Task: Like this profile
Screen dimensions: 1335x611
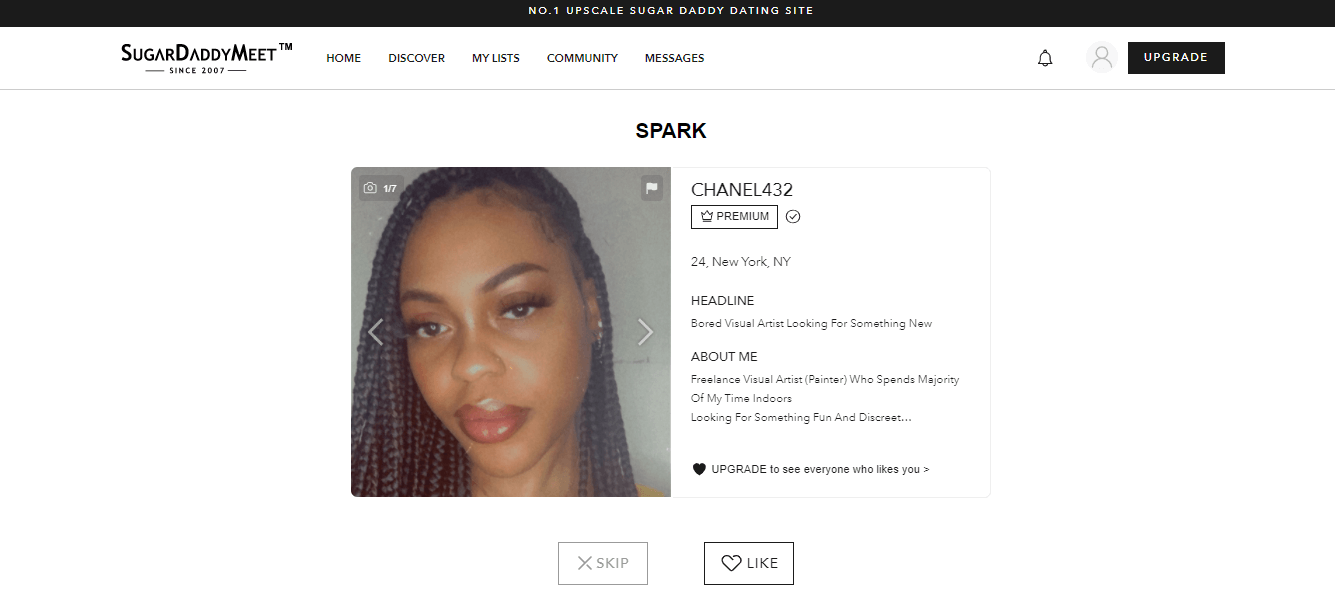Action: (x=749, y=563)
